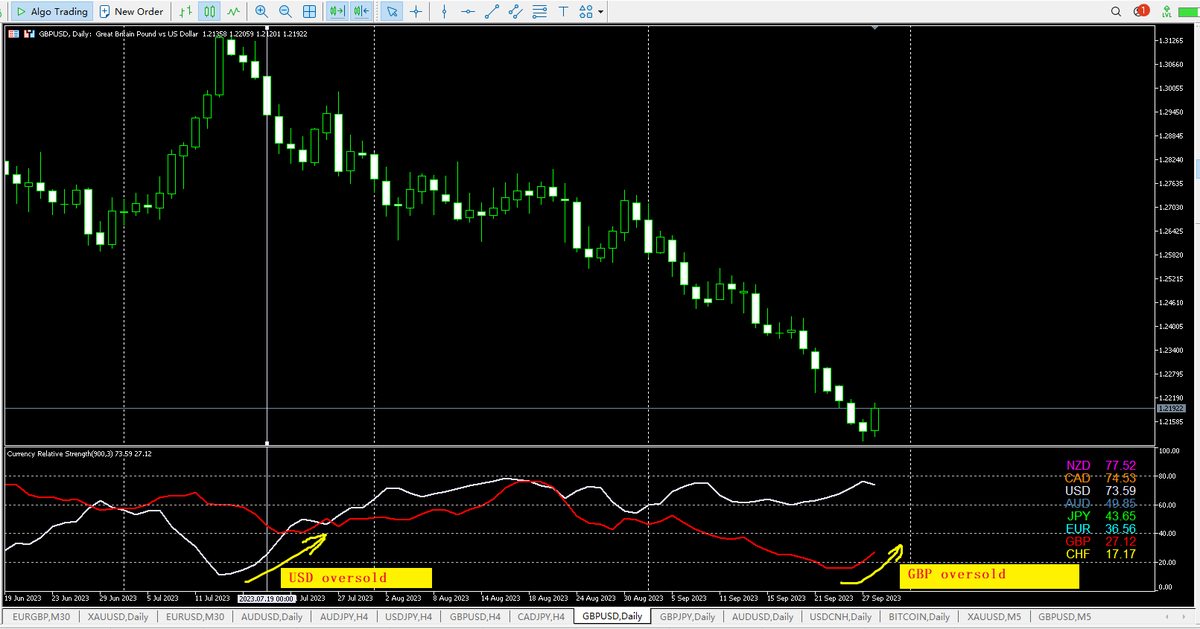Viewport: 1200px width, 629px height.
Task: Select the active GBPUSD,Daily tab
Action: pyautogui.click(x=612, y=617)
